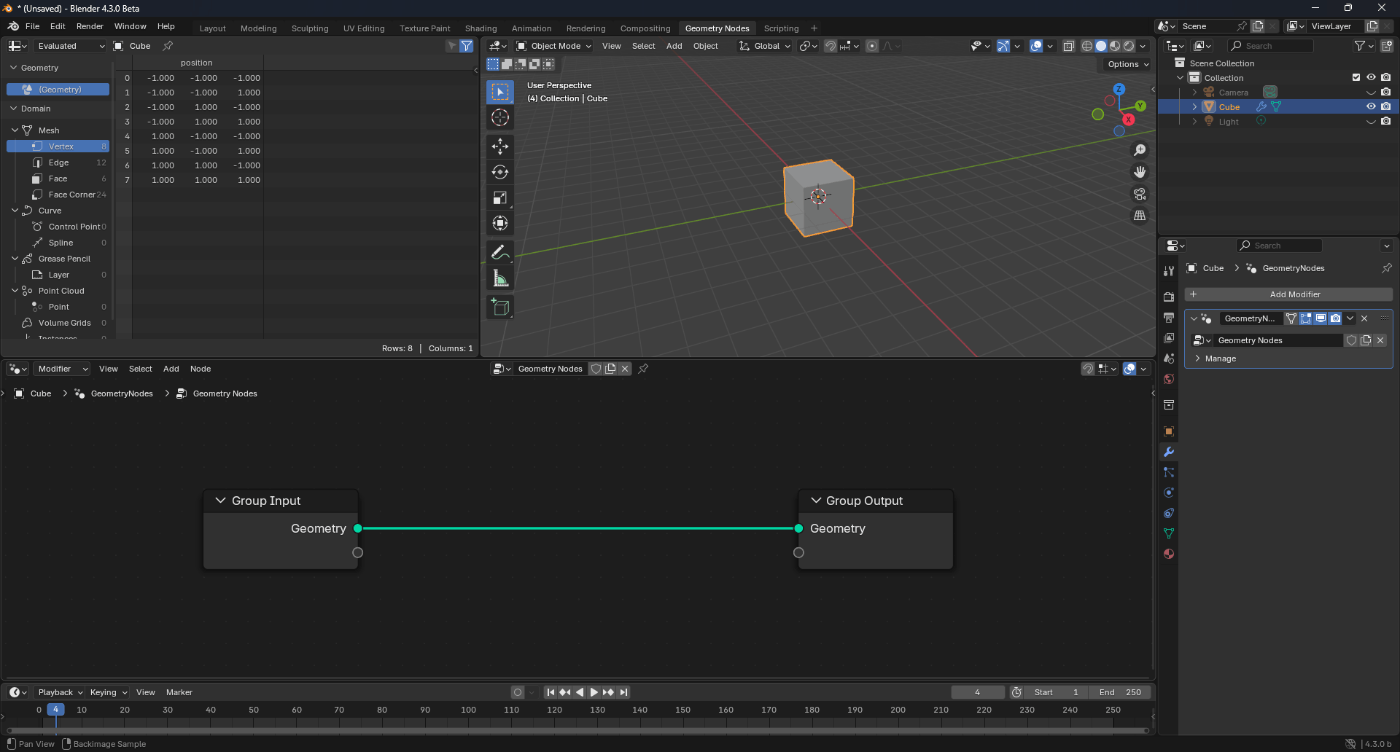Select the Measure tool
The width and height of the screenshot is (1400, 752).
click(500, 278)
